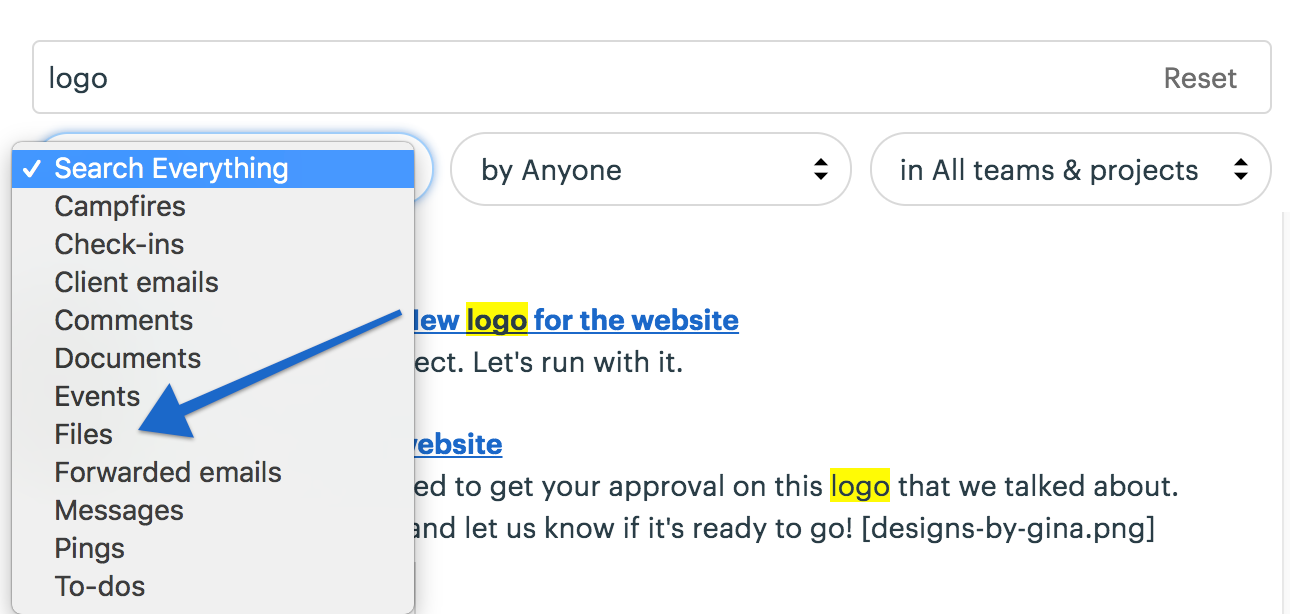The image size is (1290, 614).
Task: Open the 'in All teams & projects' filter
Action: click(x=1070, y=170)
